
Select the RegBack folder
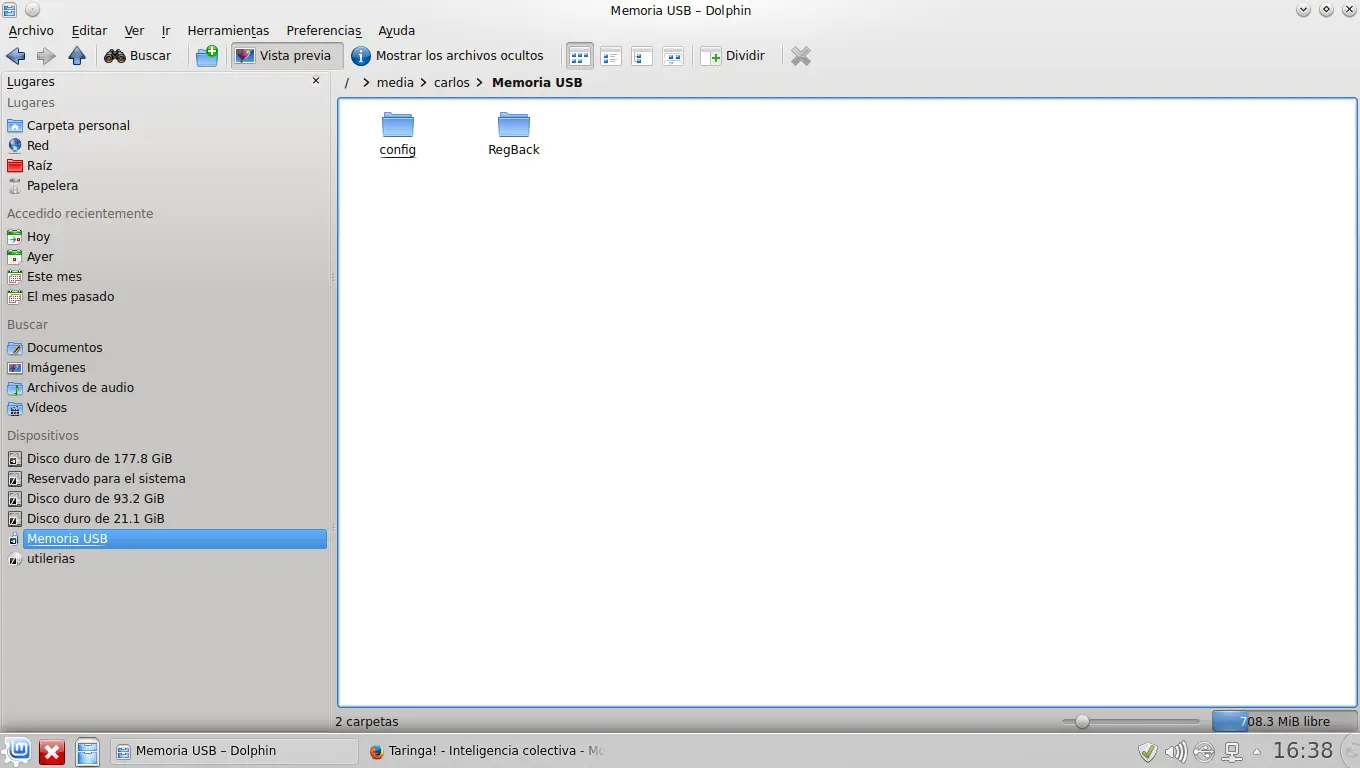pyautogui.click(x=514, y=134)
